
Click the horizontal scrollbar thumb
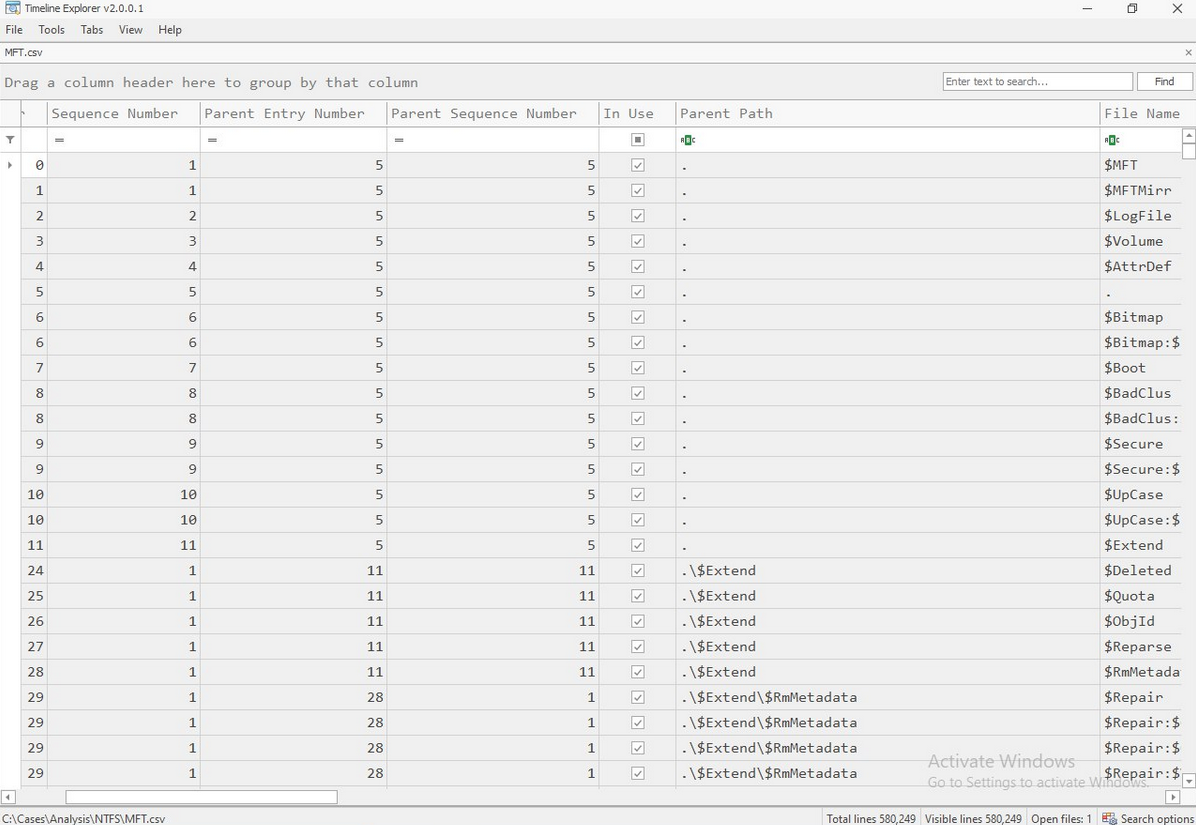click(x=201, y=797)
